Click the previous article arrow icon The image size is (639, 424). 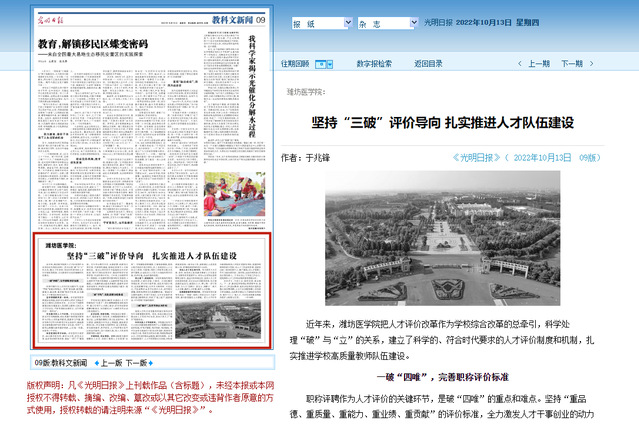click(x=518, y=63)
